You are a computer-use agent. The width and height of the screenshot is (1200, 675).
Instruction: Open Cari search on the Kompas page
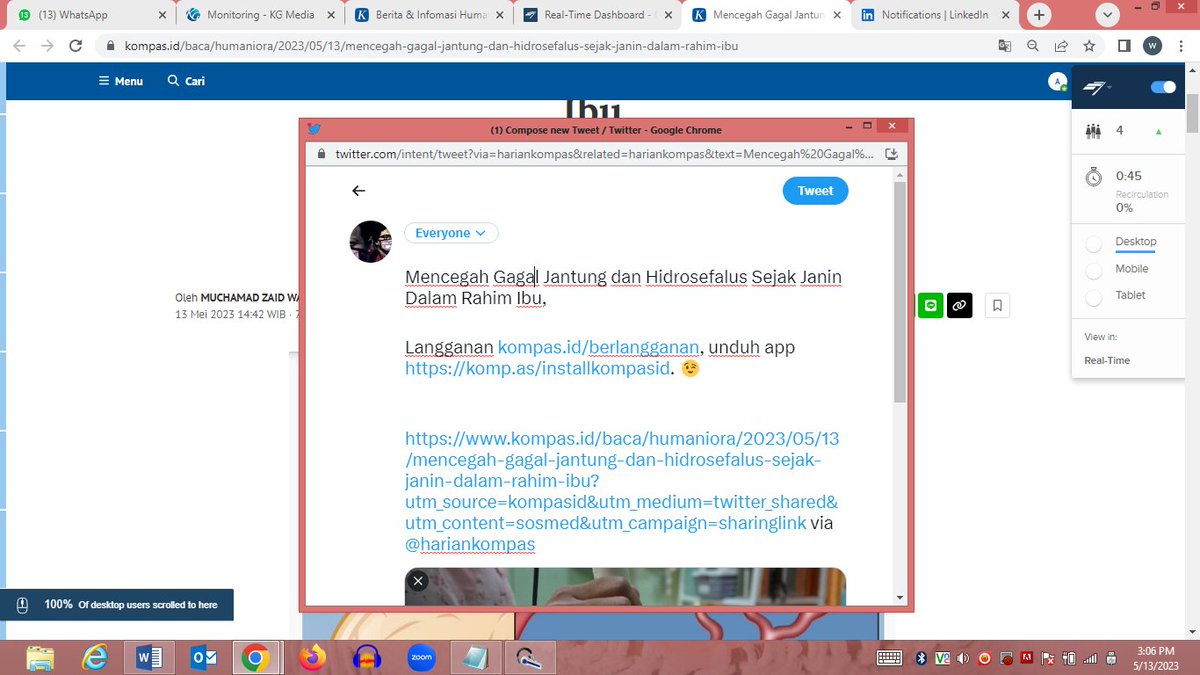(x=185, y=81)
